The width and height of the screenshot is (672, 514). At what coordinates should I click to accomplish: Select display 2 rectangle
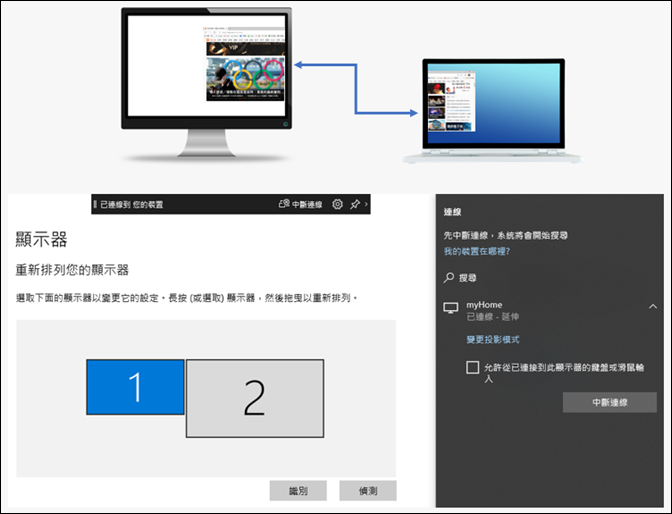tap(255, 398)
